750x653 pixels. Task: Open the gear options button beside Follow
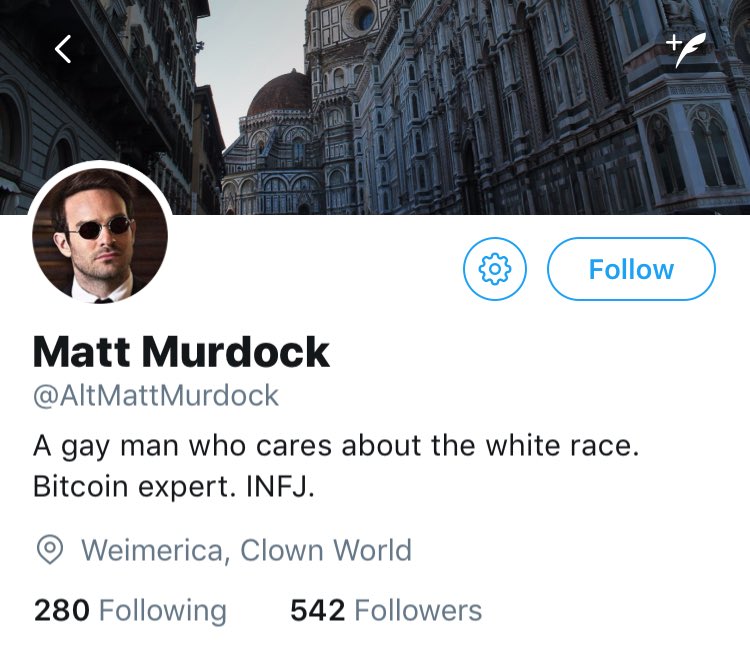(495, 269)
